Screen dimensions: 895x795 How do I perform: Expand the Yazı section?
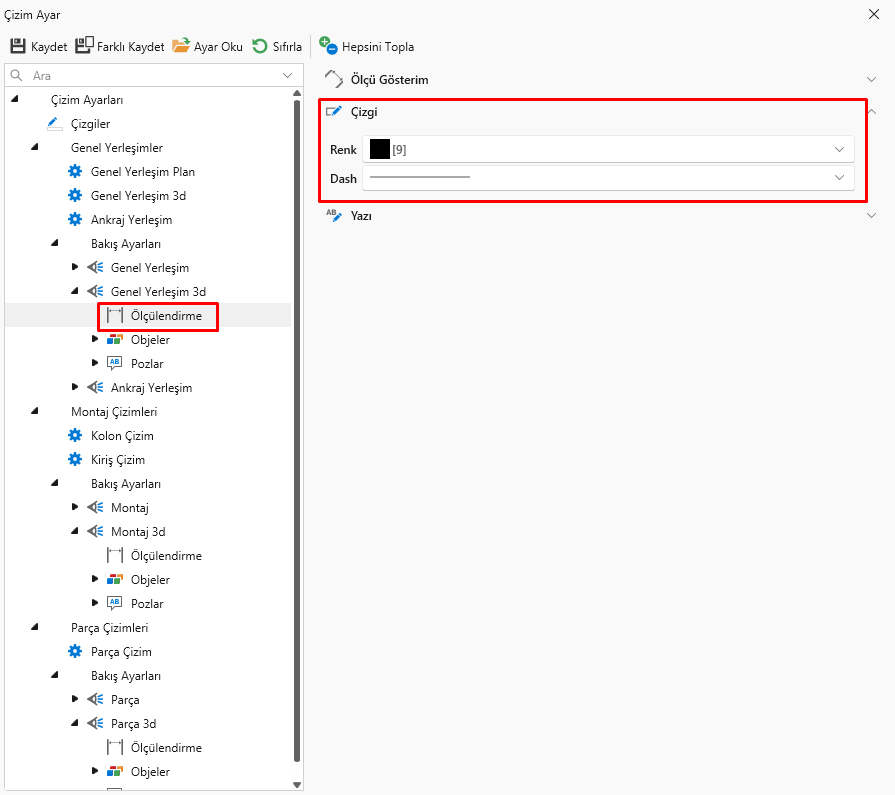(871, 216)
